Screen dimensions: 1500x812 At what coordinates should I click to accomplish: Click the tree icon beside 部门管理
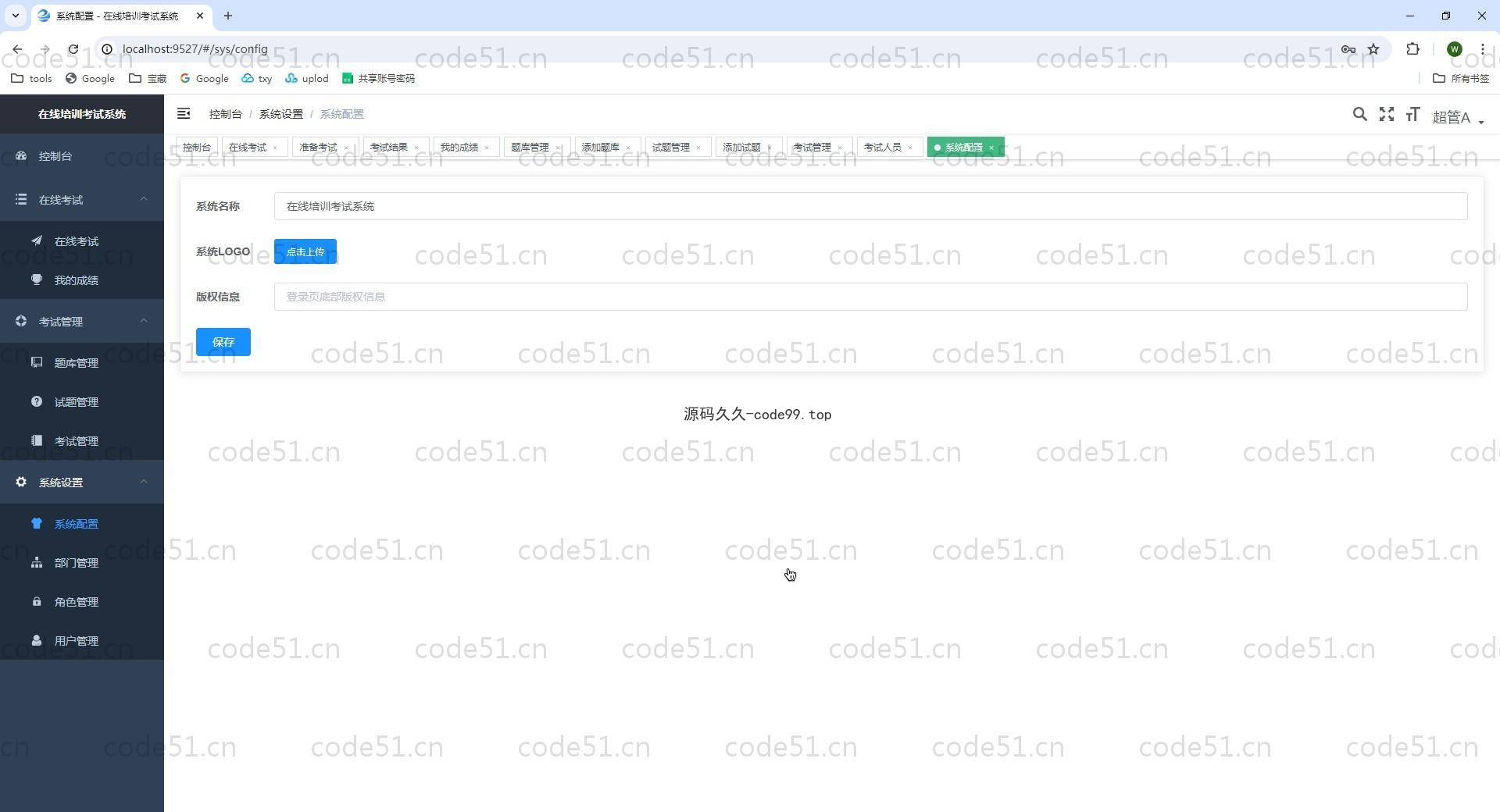37,562
